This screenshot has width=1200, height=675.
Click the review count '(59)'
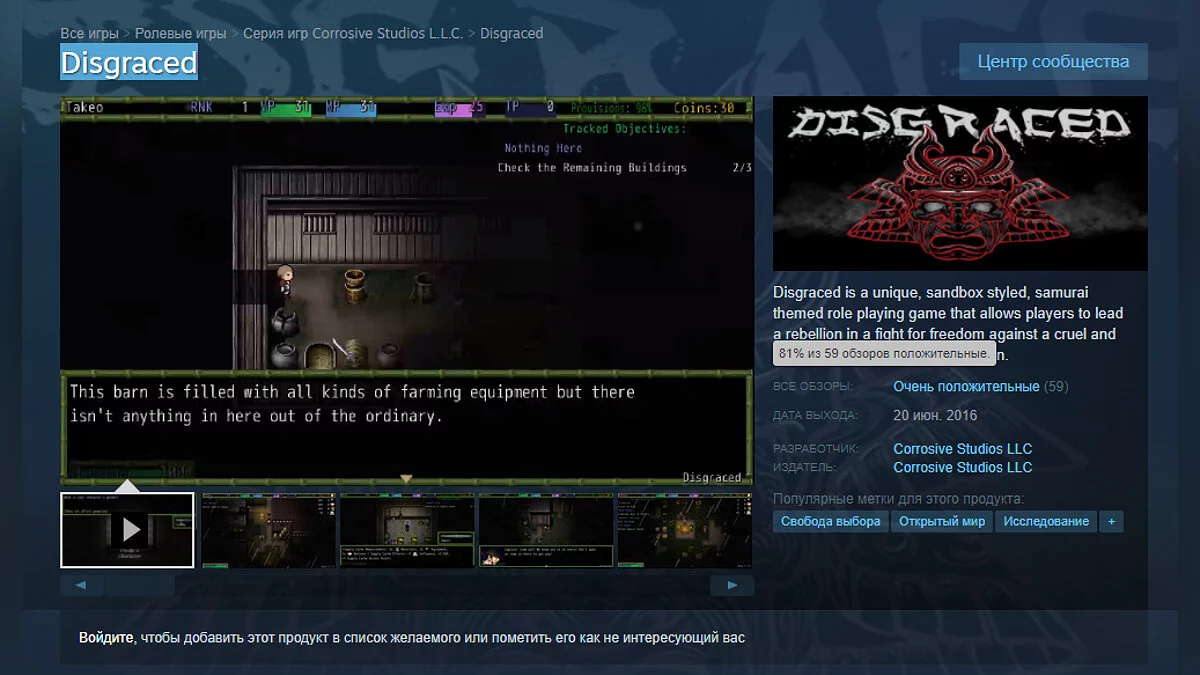pos(1056,386)
